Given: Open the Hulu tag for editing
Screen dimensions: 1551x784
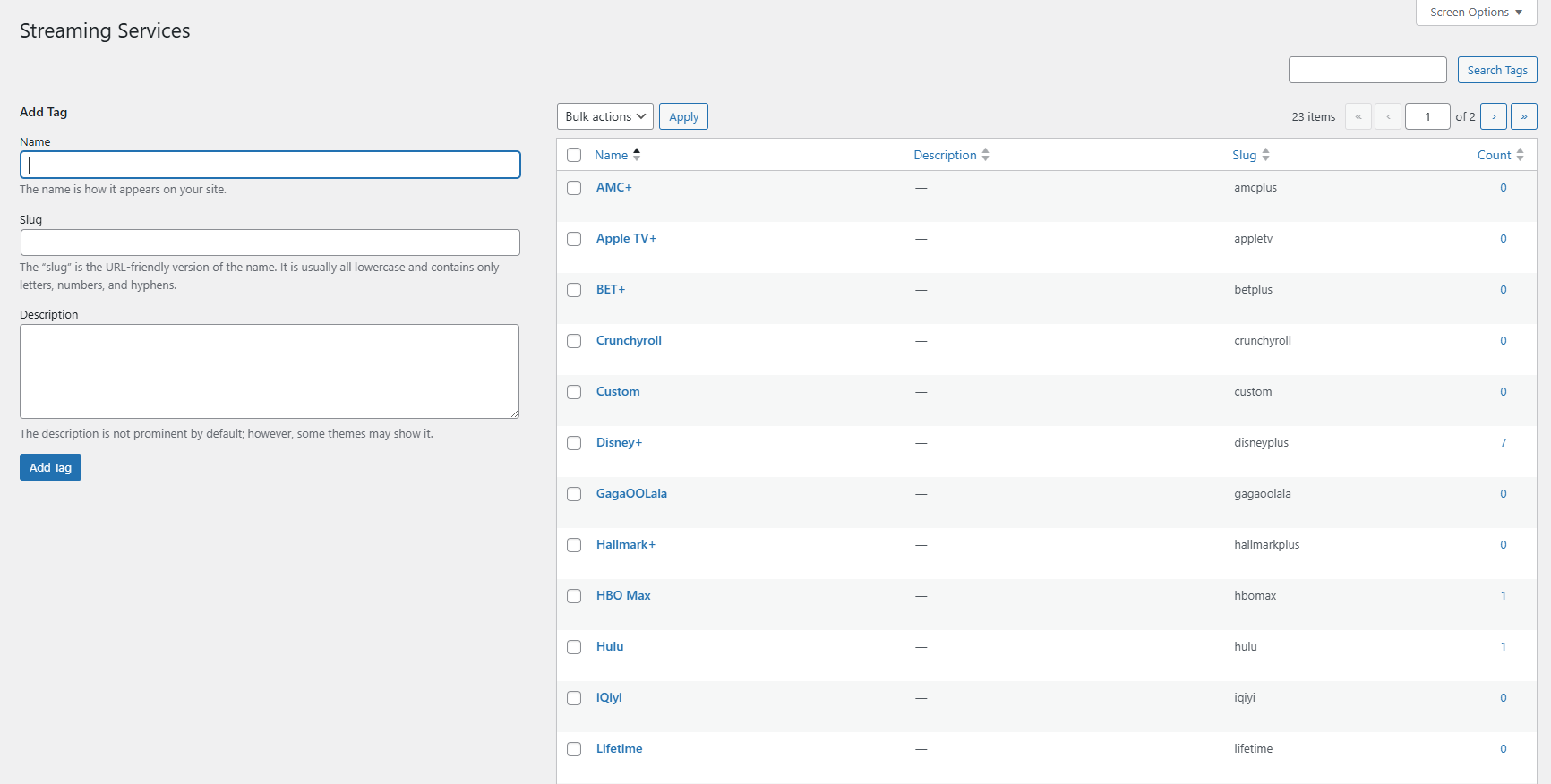Looking at the screenshot, I should click(x=610, y=646).
